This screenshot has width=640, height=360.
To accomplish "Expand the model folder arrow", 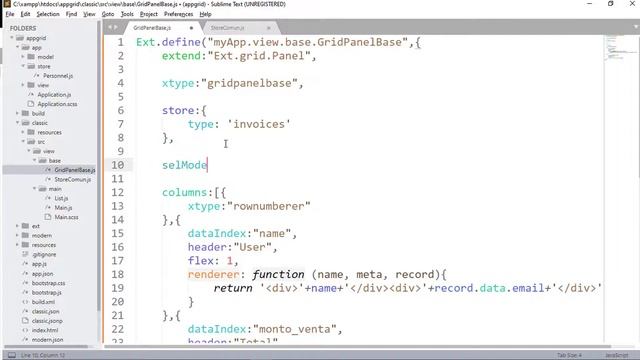I will click(23, 57).
